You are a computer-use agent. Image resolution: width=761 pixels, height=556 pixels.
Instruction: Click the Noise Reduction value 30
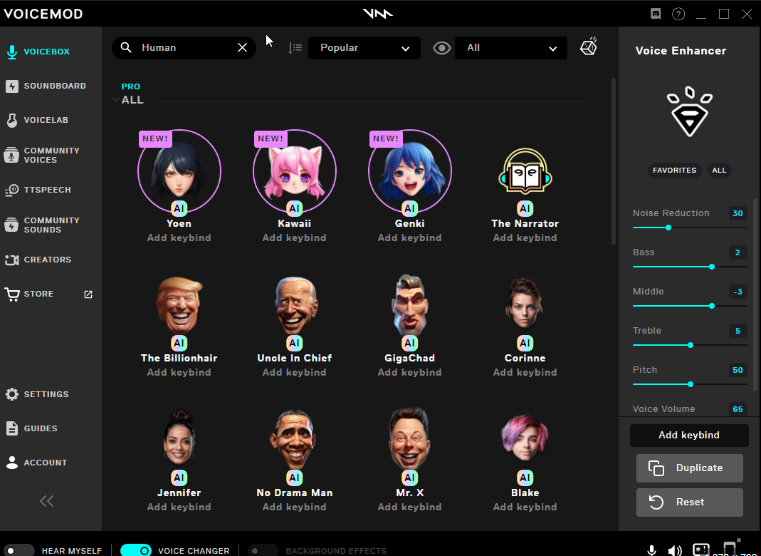pyautogui.click(x=737, y=213)
